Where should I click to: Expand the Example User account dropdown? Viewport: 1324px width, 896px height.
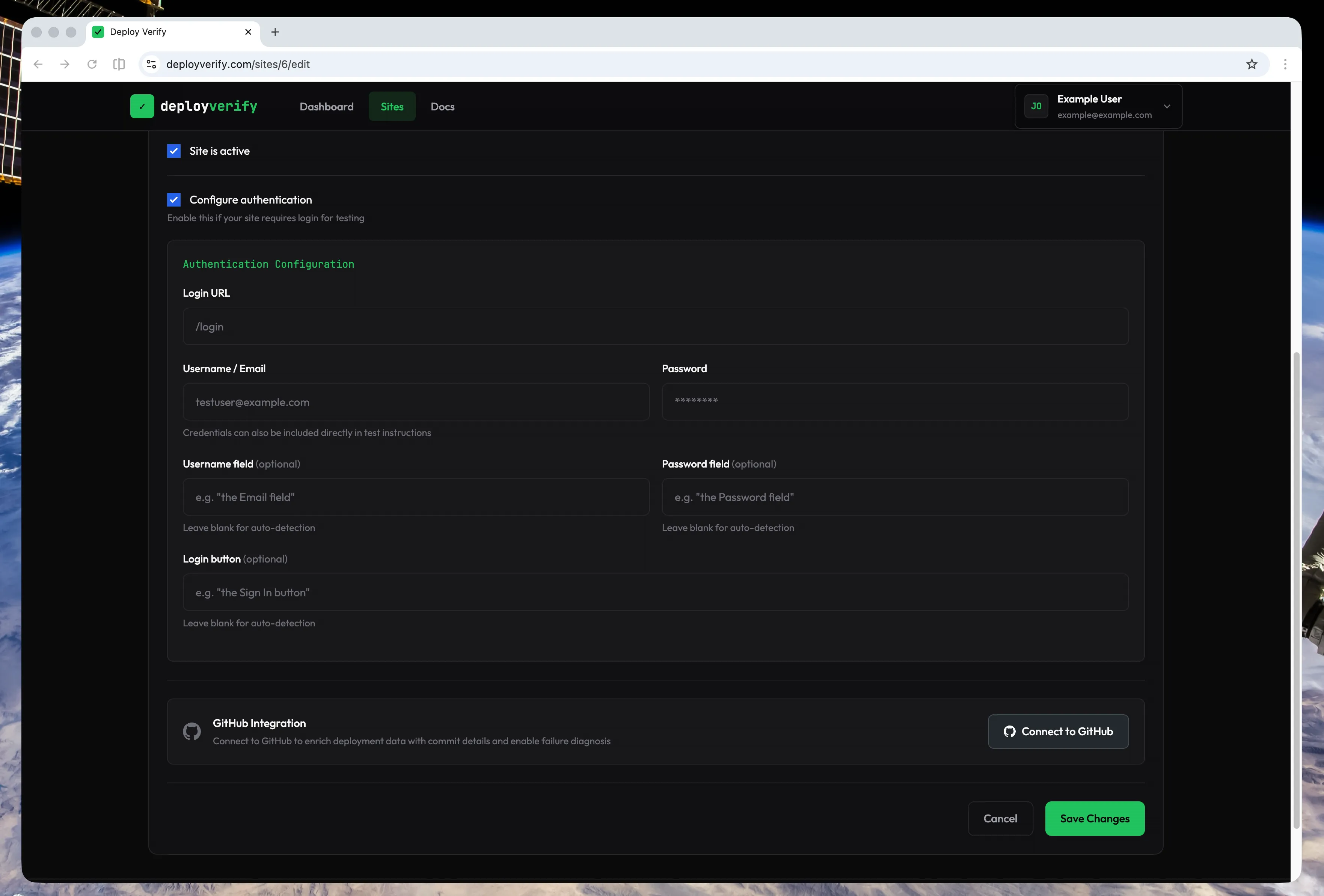(x=1167, y=107)
